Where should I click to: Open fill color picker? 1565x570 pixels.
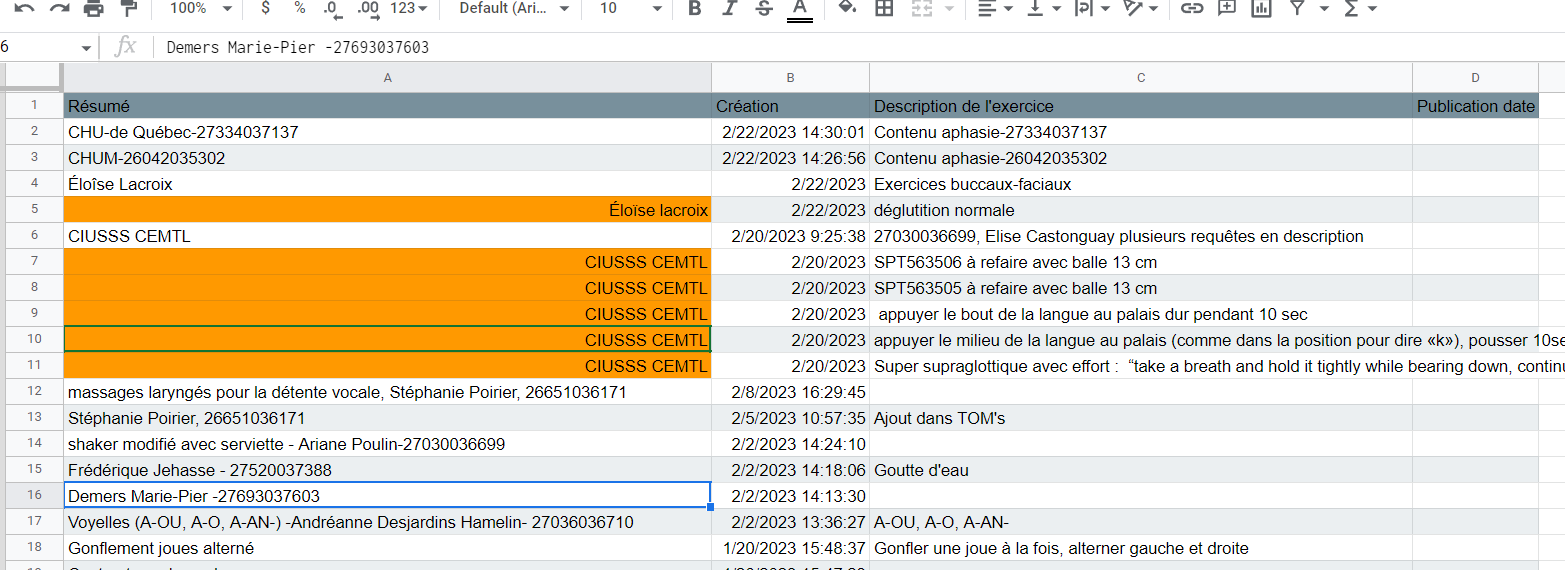click(847, 8)
